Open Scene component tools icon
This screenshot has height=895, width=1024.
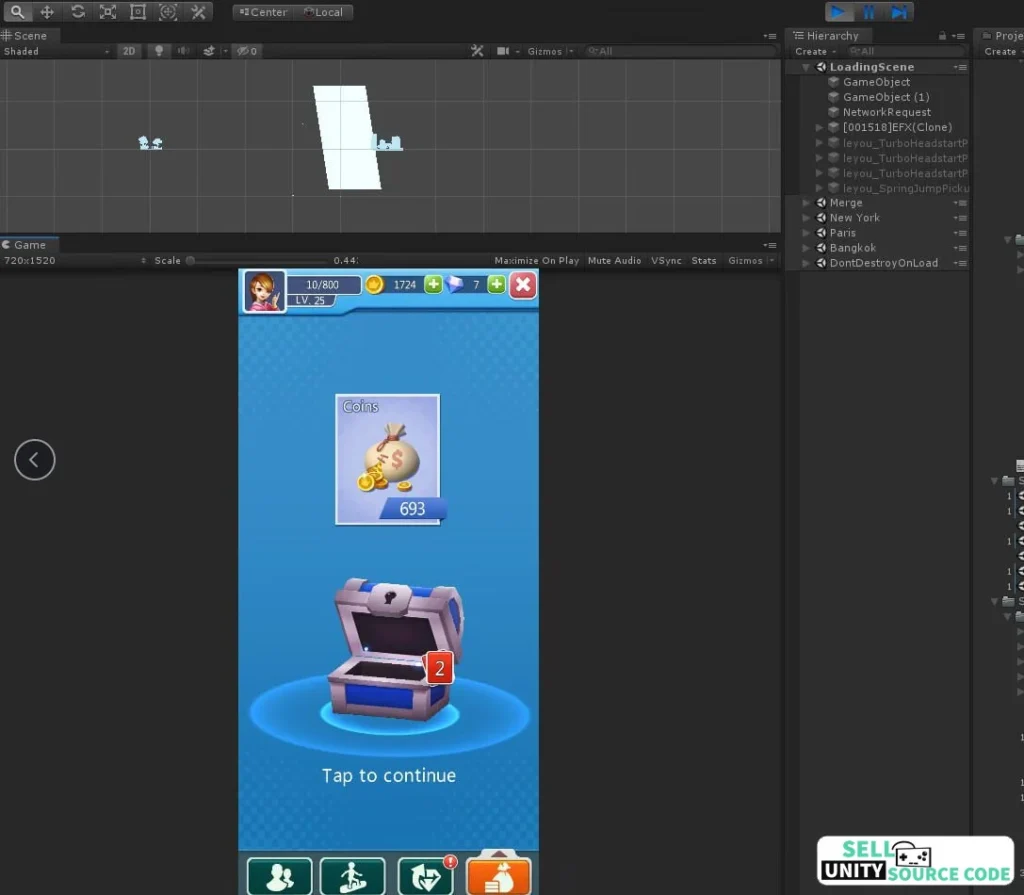click(477, 51)
